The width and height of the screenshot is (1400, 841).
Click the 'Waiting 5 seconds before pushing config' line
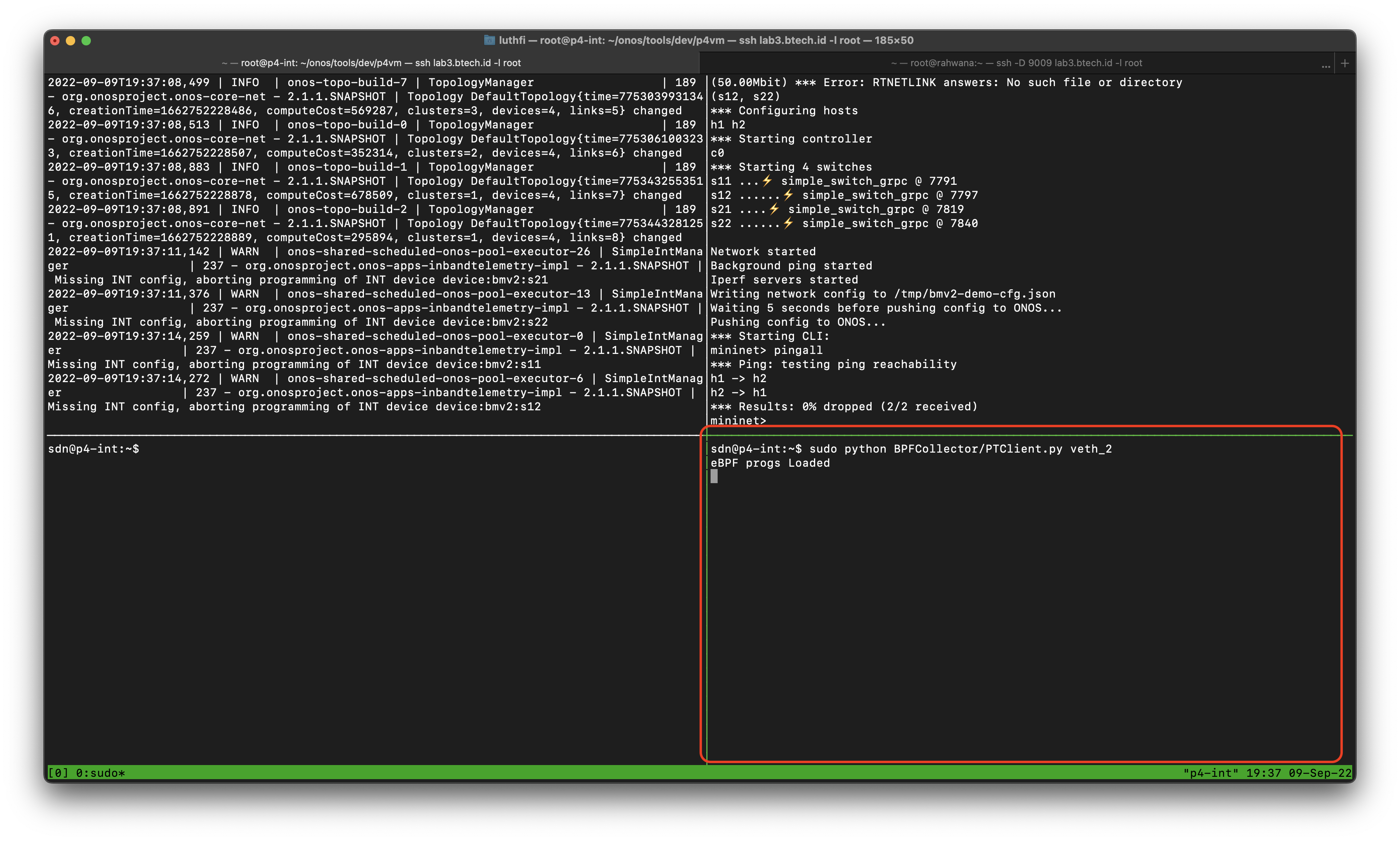point(886,308)
